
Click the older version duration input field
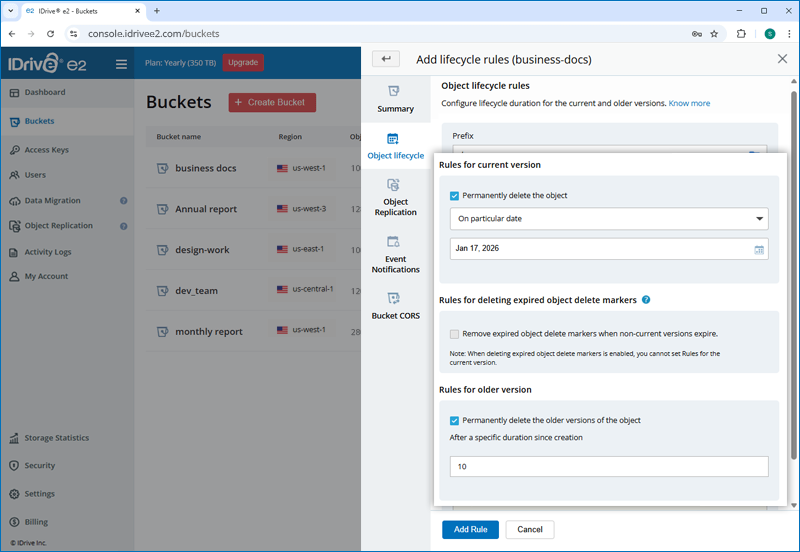tap(608, 467)
